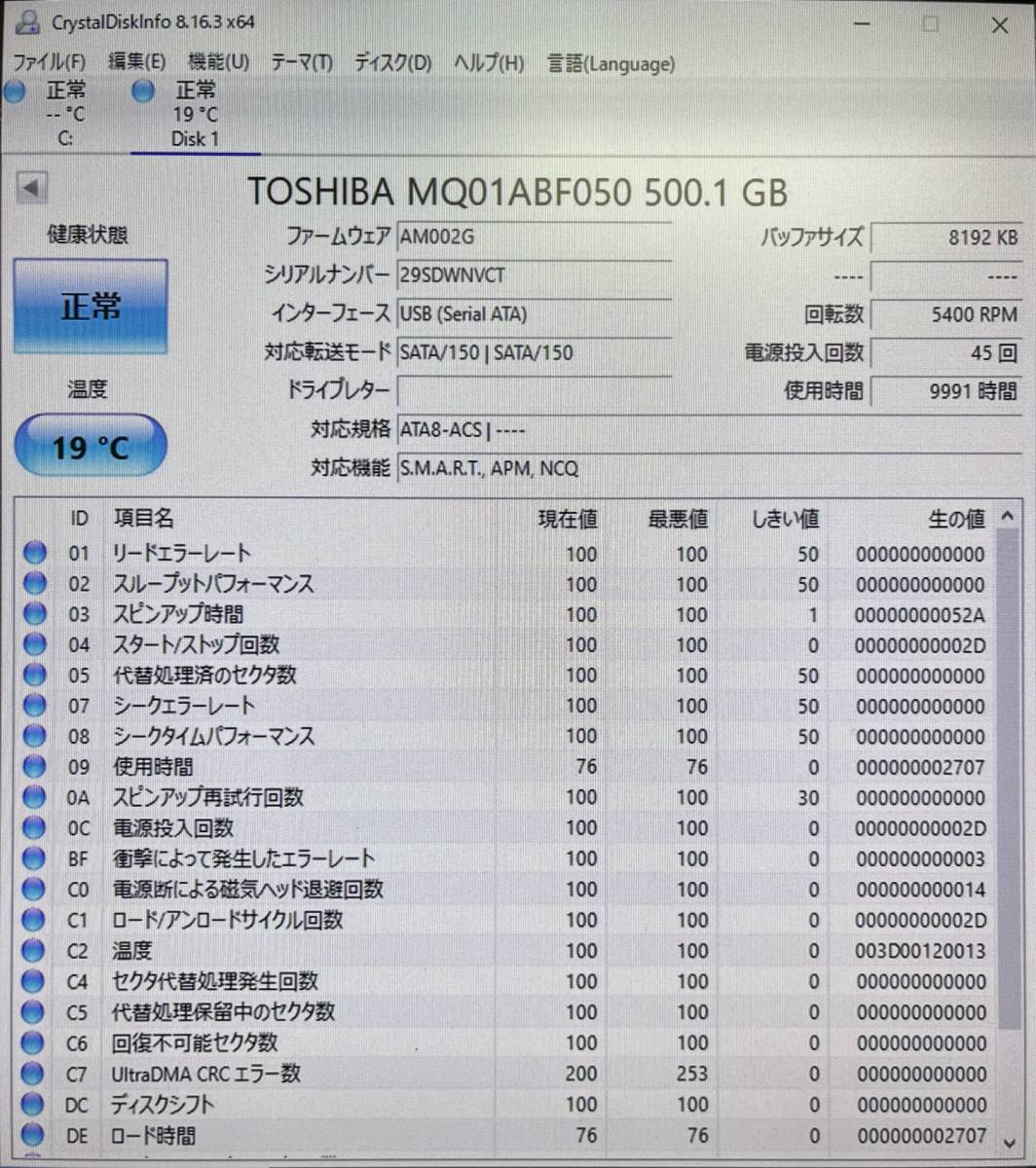1036x1168 pixels.
Task: Click the status icon for row 09 使用時間
Action: (x=35, y=767)
